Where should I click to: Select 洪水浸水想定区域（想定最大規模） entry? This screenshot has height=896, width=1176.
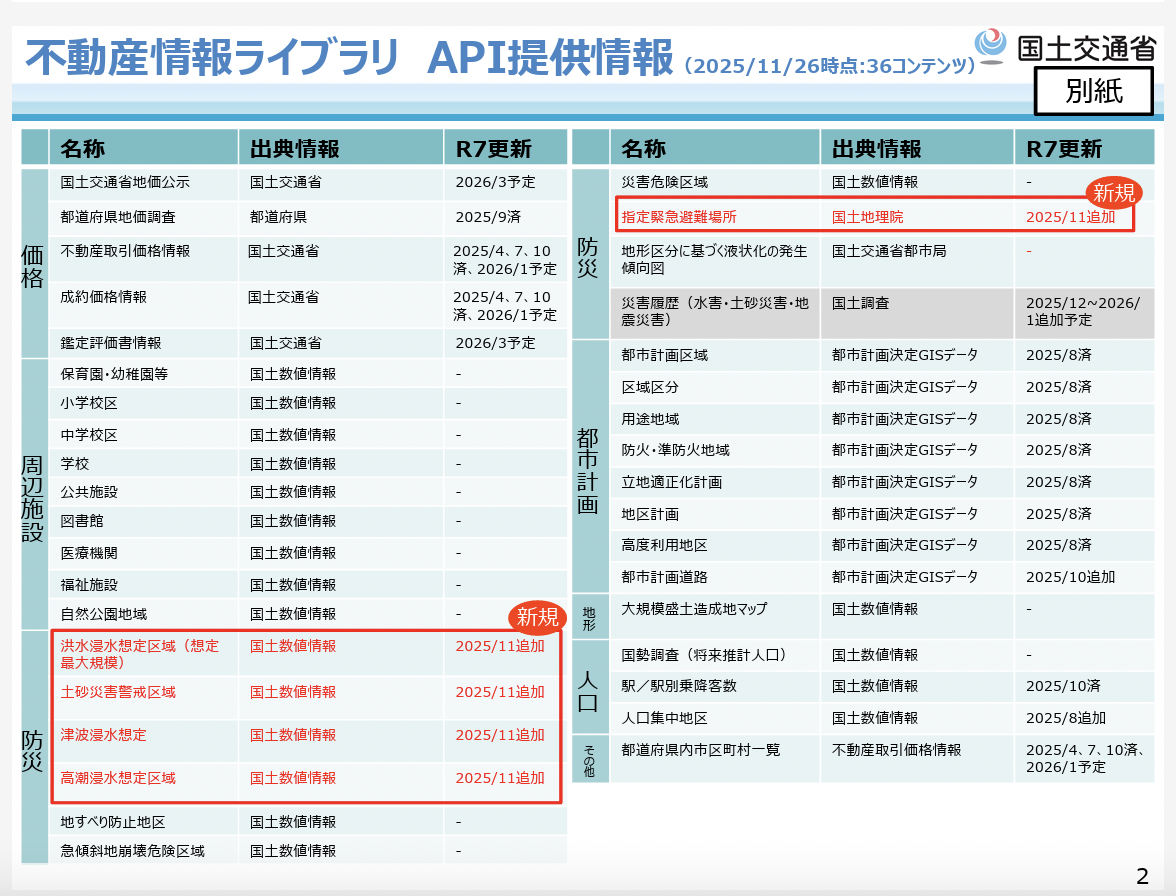pyautogui.click(x=139, y=654)
